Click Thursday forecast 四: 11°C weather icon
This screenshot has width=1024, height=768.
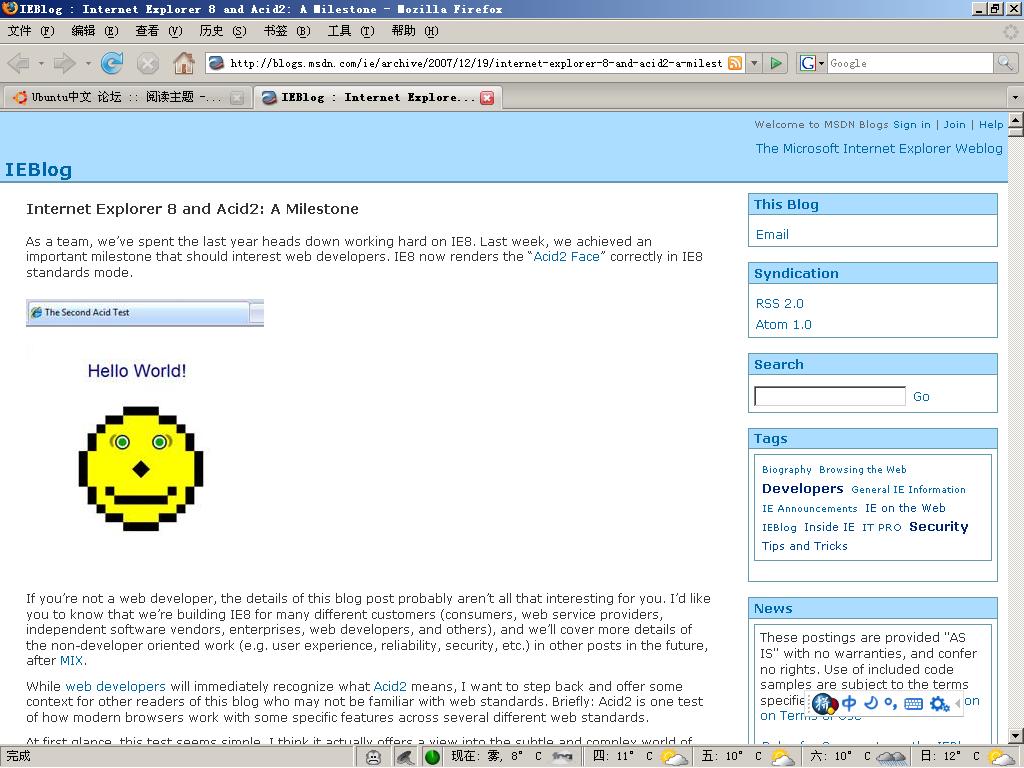tap(674, 758)
